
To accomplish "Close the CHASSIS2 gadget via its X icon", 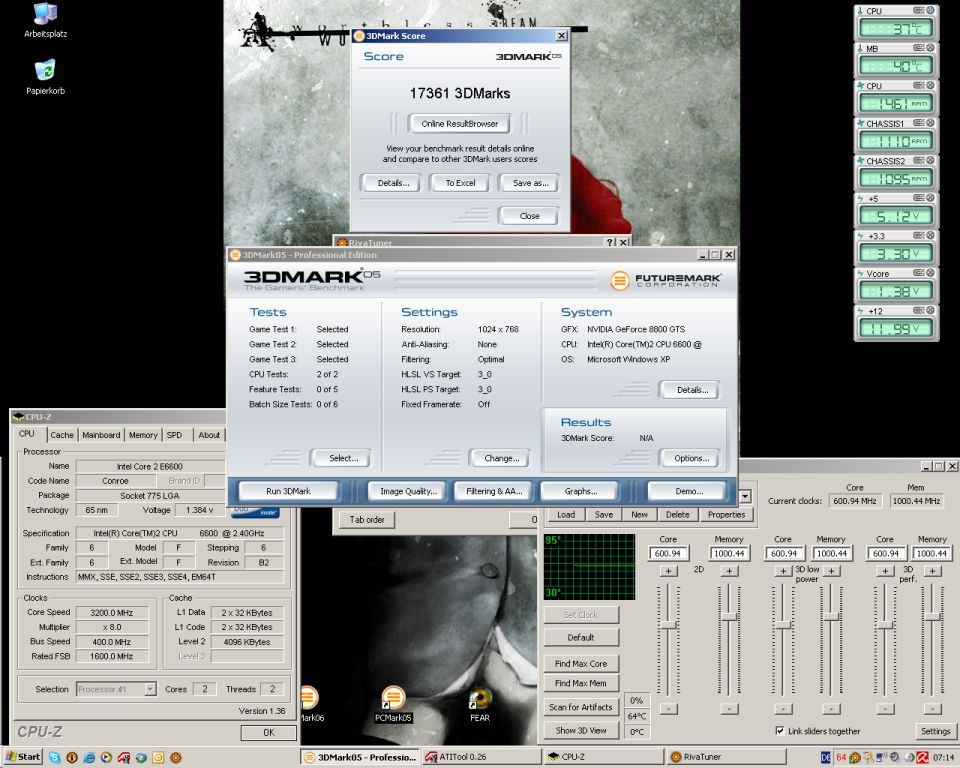I will (x=930, y=160).
